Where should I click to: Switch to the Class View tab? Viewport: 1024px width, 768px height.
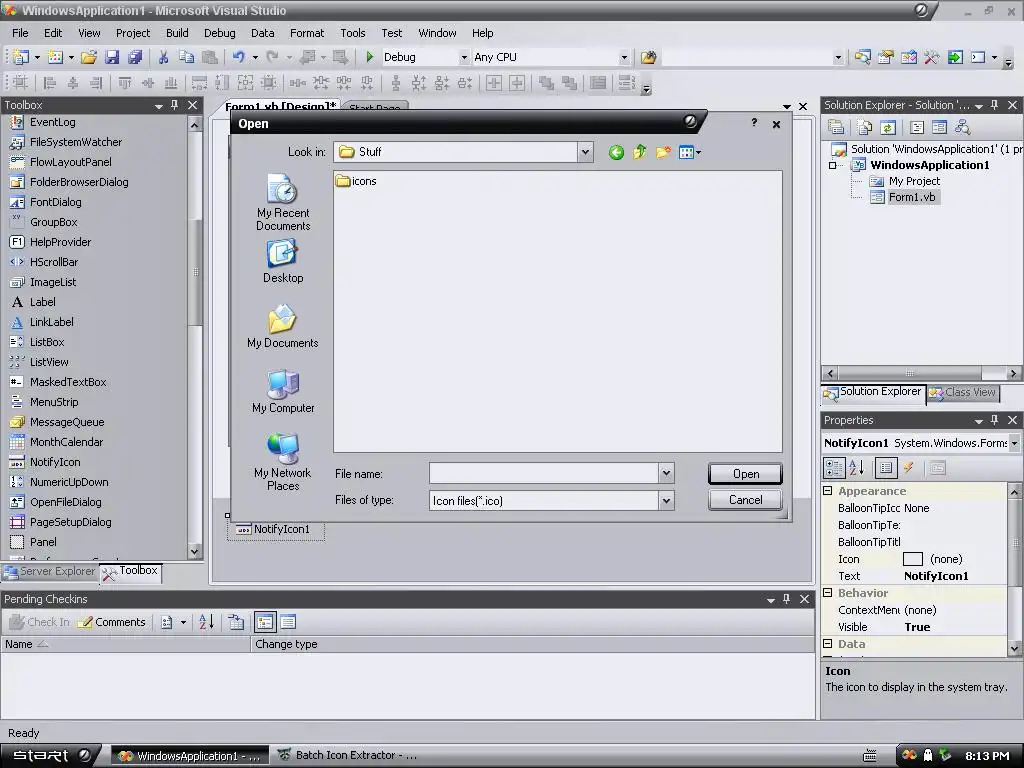pos(964,392)
